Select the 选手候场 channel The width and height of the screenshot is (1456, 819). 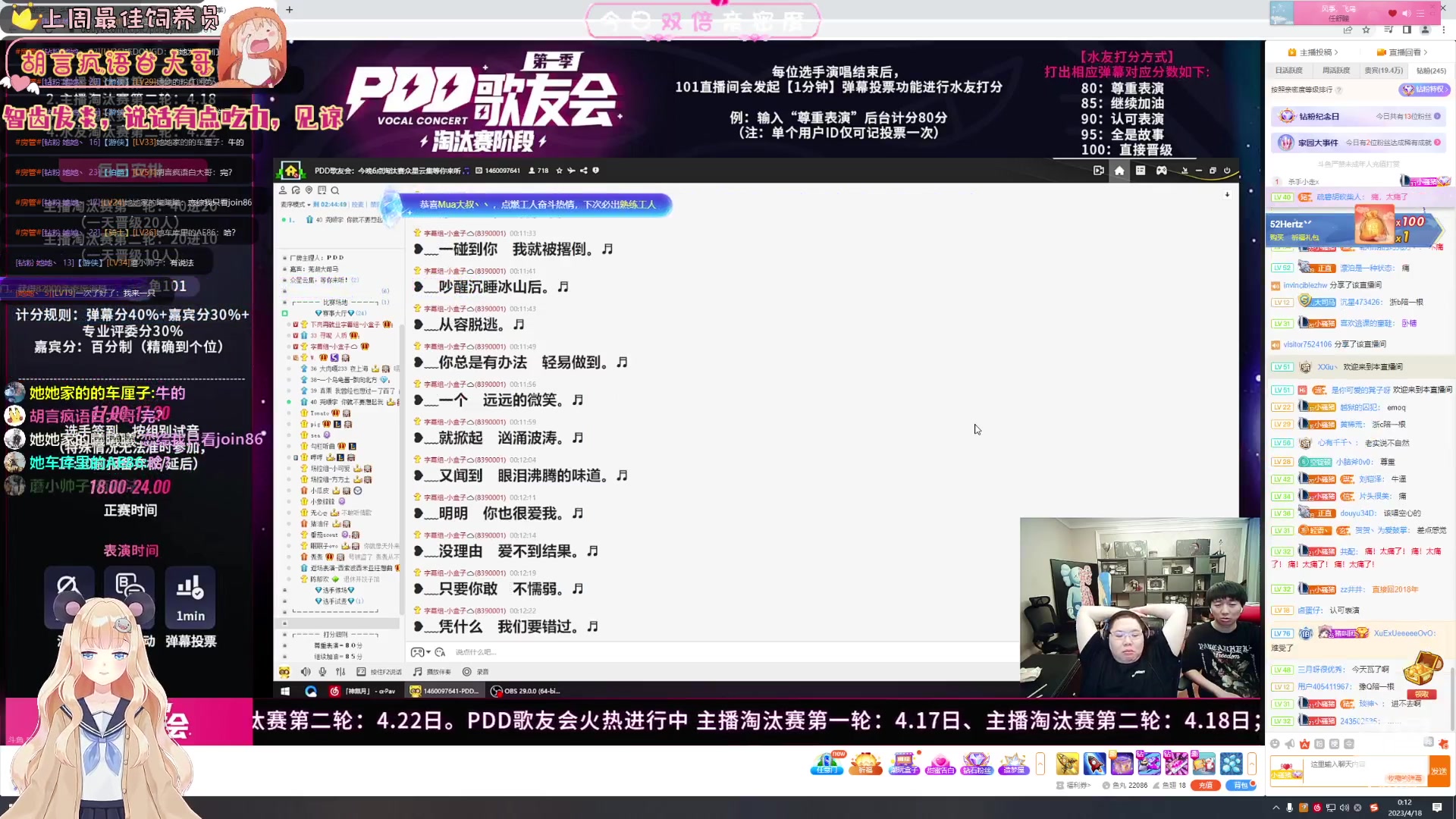[x=334, y=590]
